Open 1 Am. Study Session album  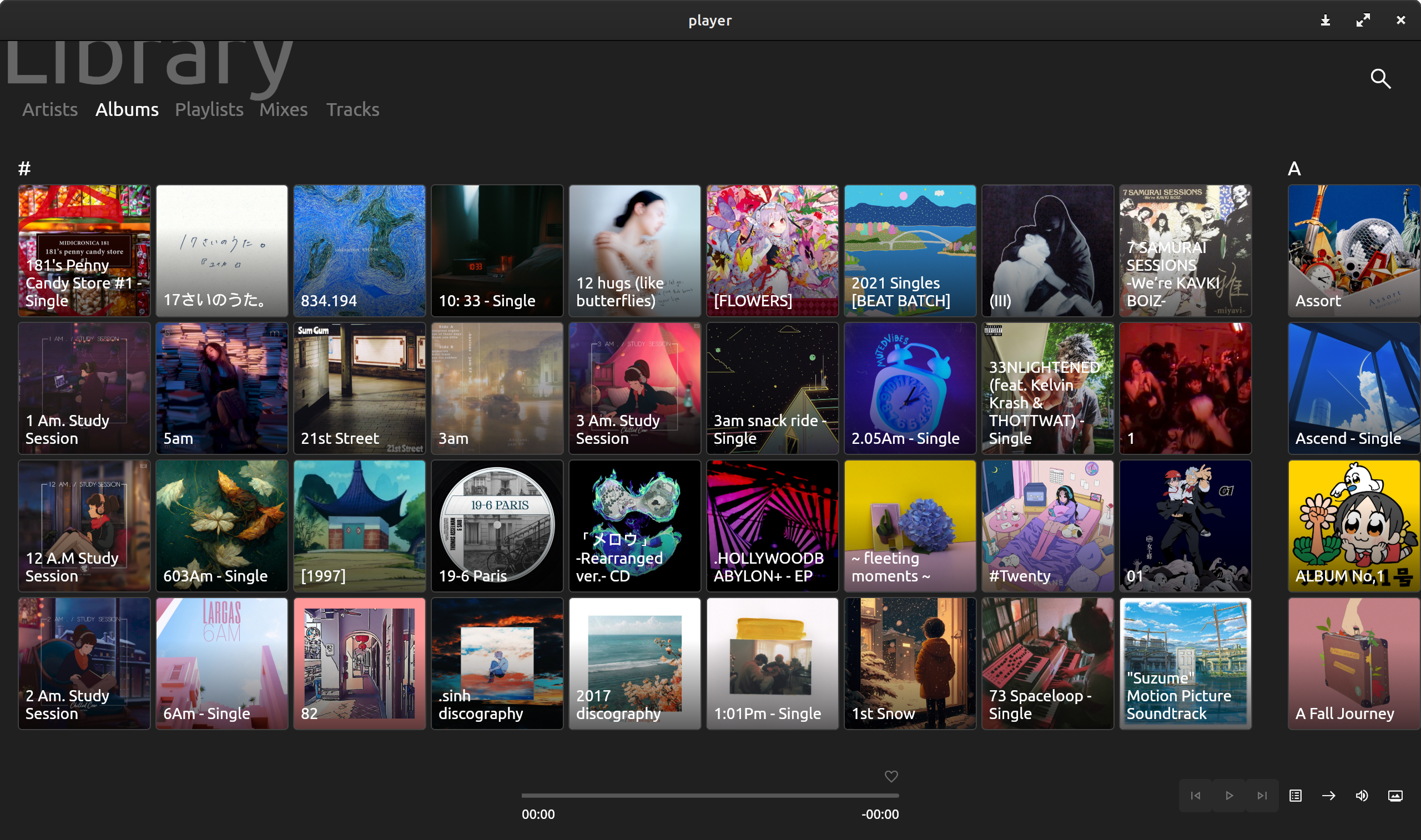click(84, 388)
